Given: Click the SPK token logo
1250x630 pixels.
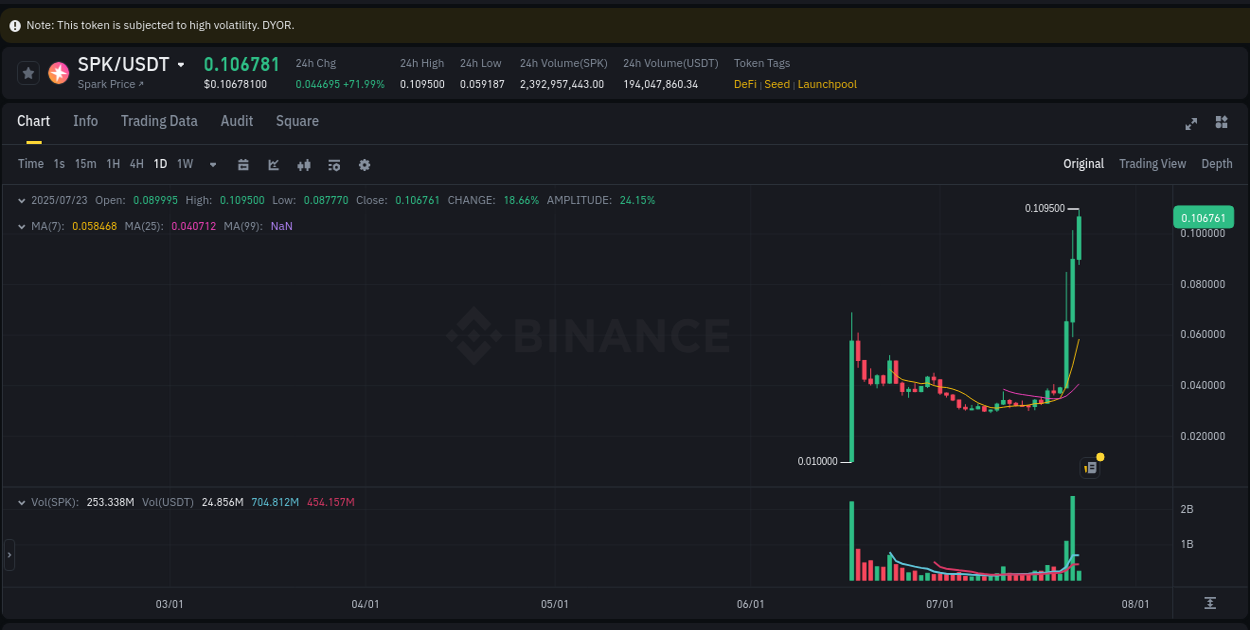Looking at the screenshot, I should pos(58,72).
